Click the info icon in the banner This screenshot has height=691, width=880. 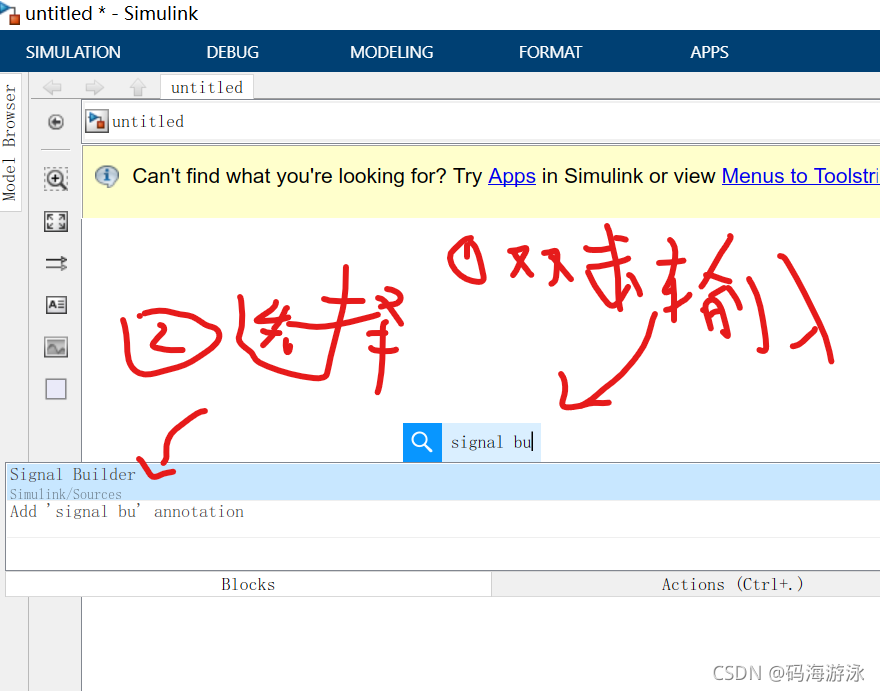[107, 176]
